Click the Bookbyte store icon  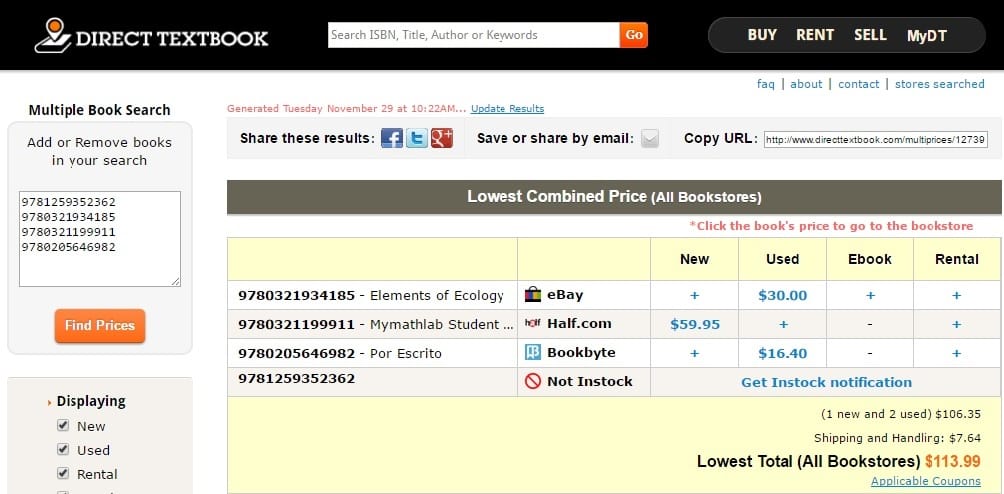(534, 353)
